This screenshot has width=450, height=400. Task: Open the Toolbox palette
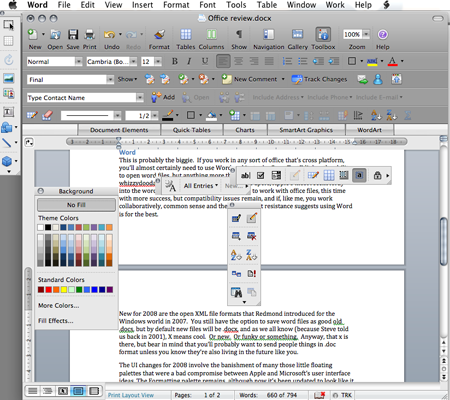323,35
